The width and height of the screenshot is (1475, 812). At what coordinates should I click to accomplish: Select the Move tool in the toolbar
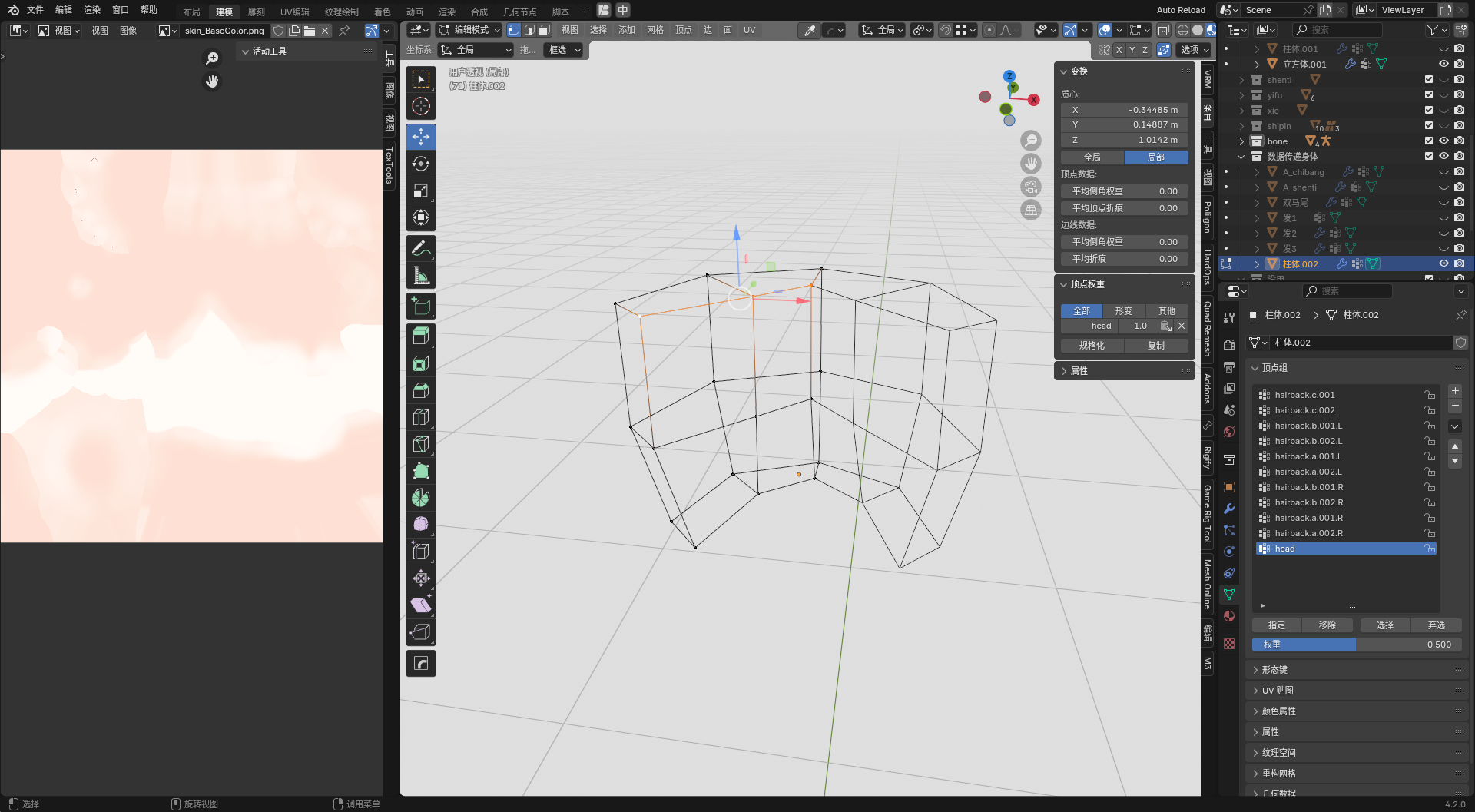(420, 137)
